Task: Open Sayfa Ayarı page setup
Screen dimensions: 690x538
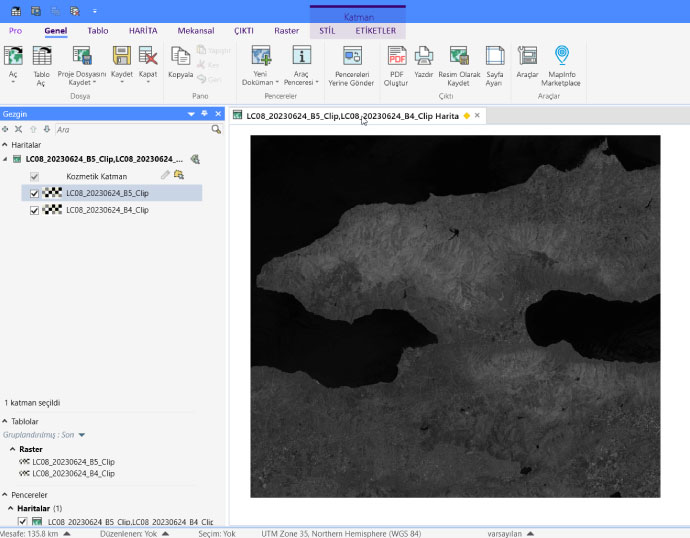Action: tap(494, 62)
